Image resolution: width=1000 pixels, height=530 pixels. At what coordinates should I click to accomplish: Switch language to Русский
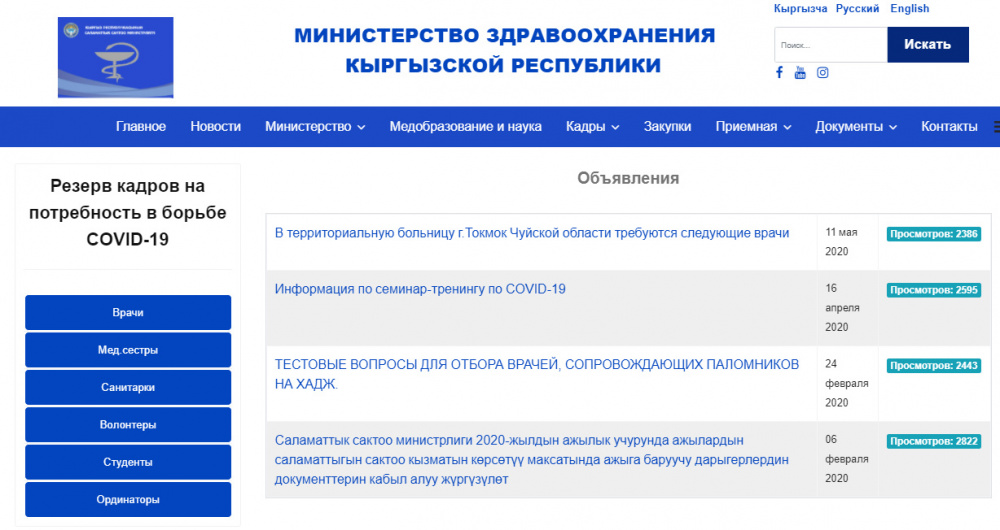[x=857, y=8]
